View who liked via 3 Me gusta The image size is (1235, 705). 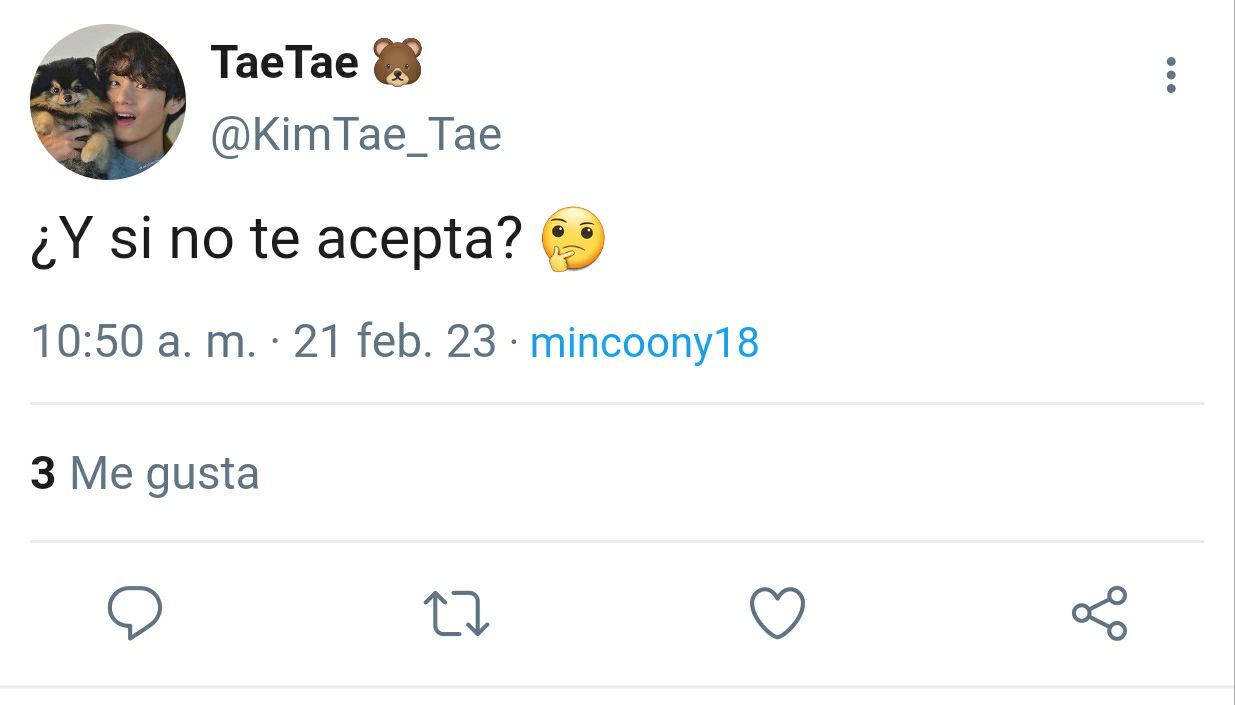[145, 473]
